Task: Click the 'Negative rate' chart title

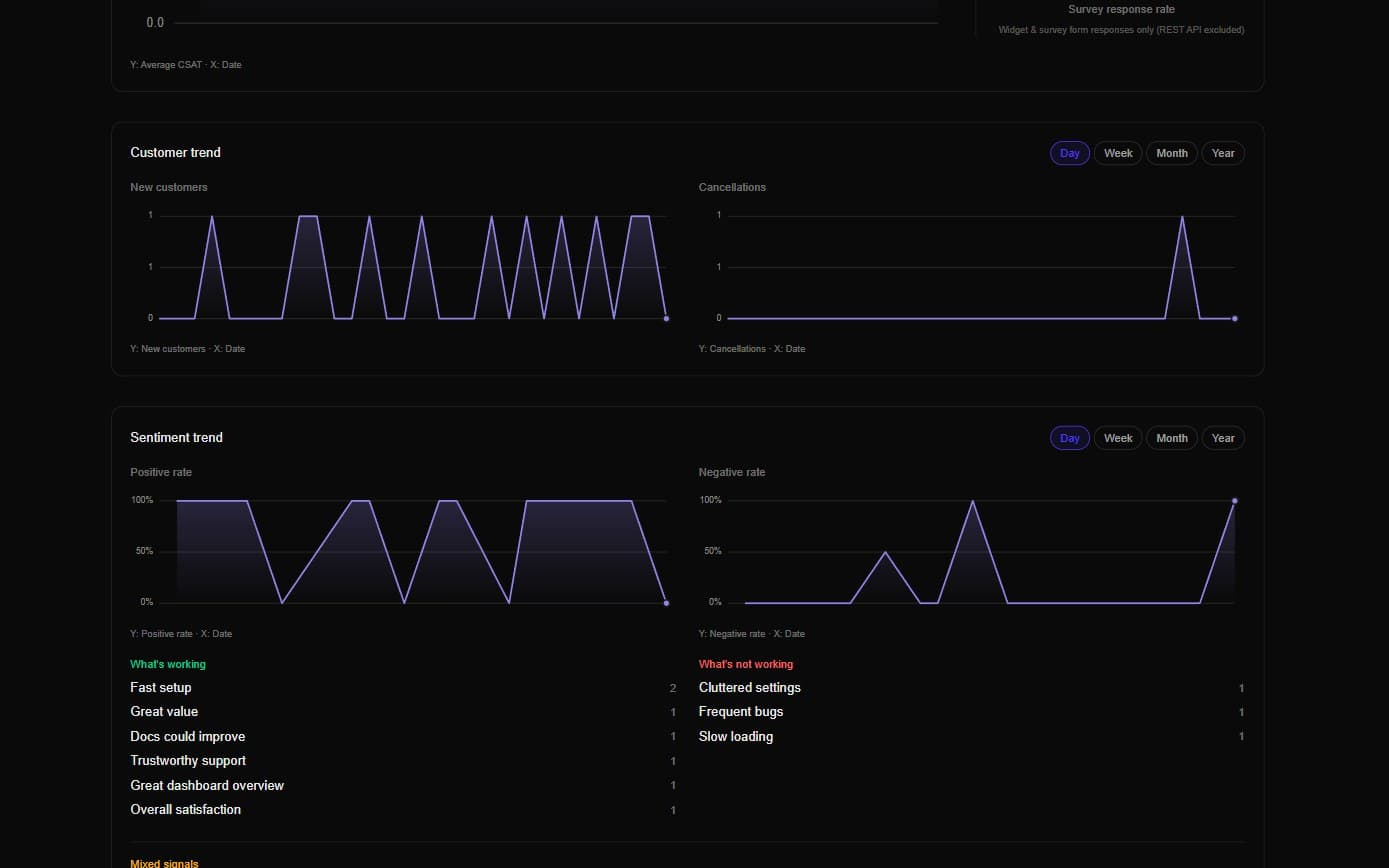Action: pyautogui.click(x=732, y=472)
